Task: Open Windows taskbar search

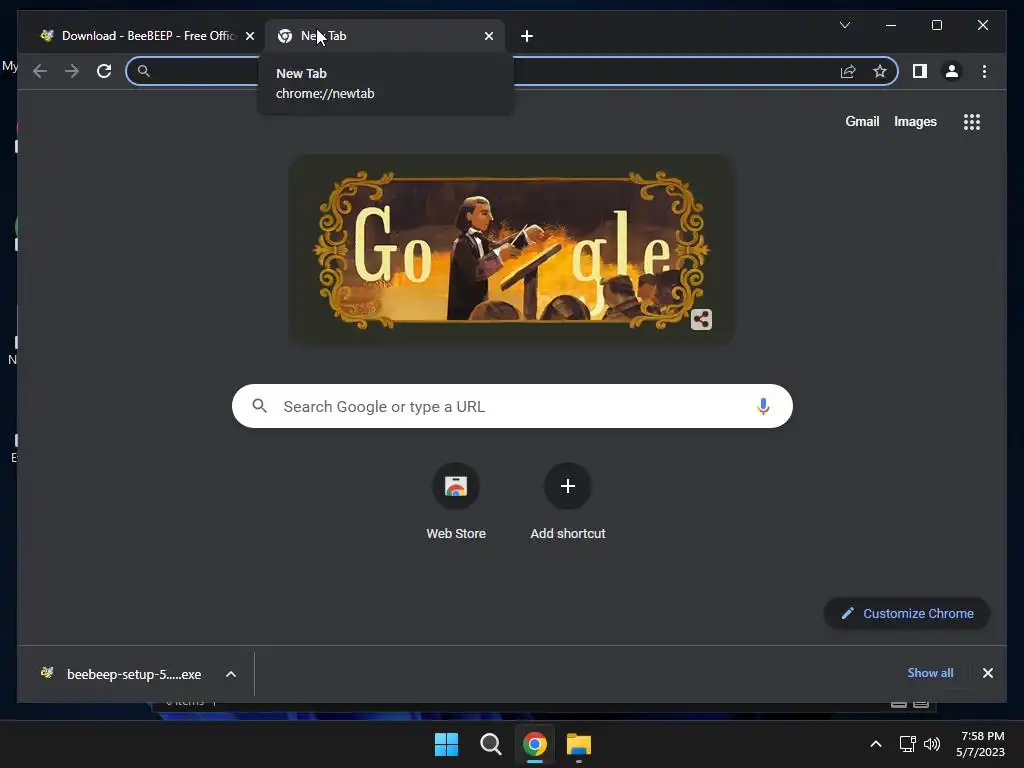Action: 490,744
